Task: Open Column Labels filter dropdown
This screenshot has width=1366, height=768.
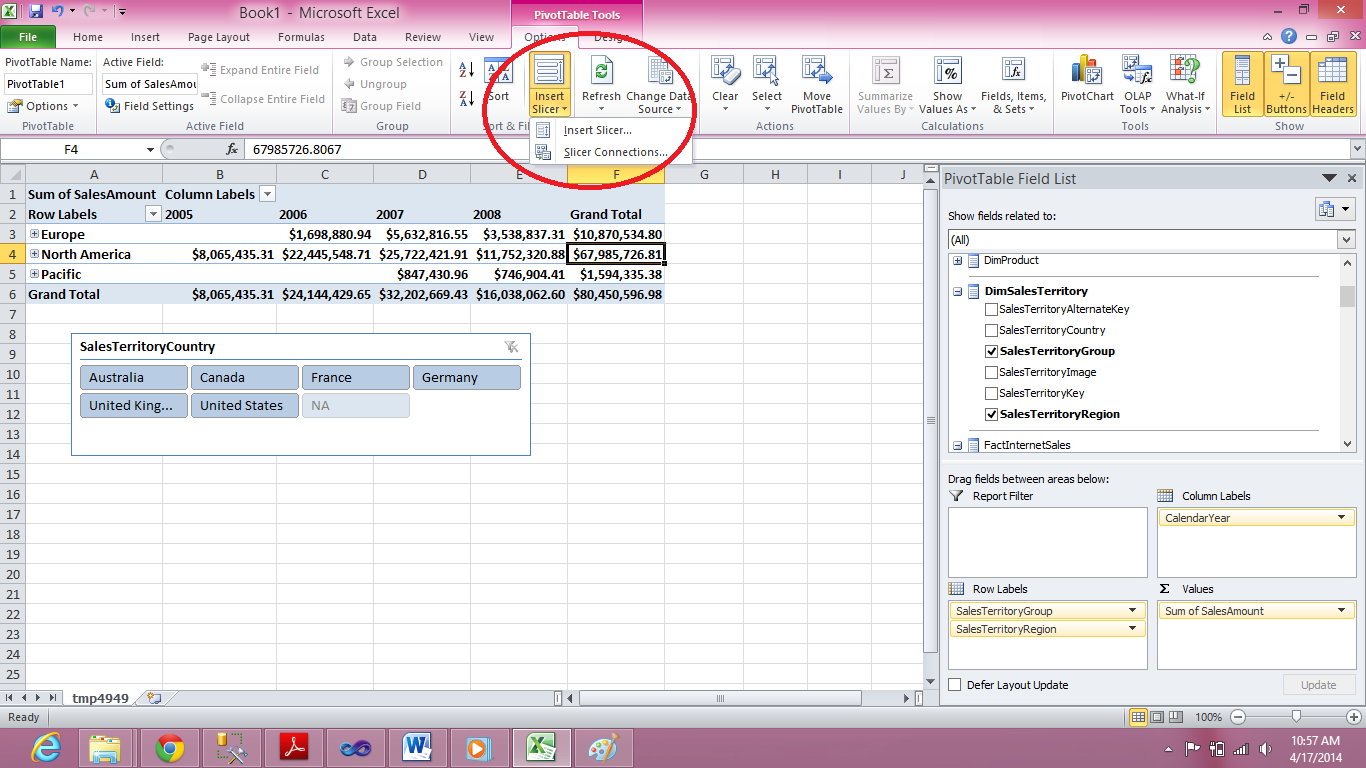Action: [267, 194]
